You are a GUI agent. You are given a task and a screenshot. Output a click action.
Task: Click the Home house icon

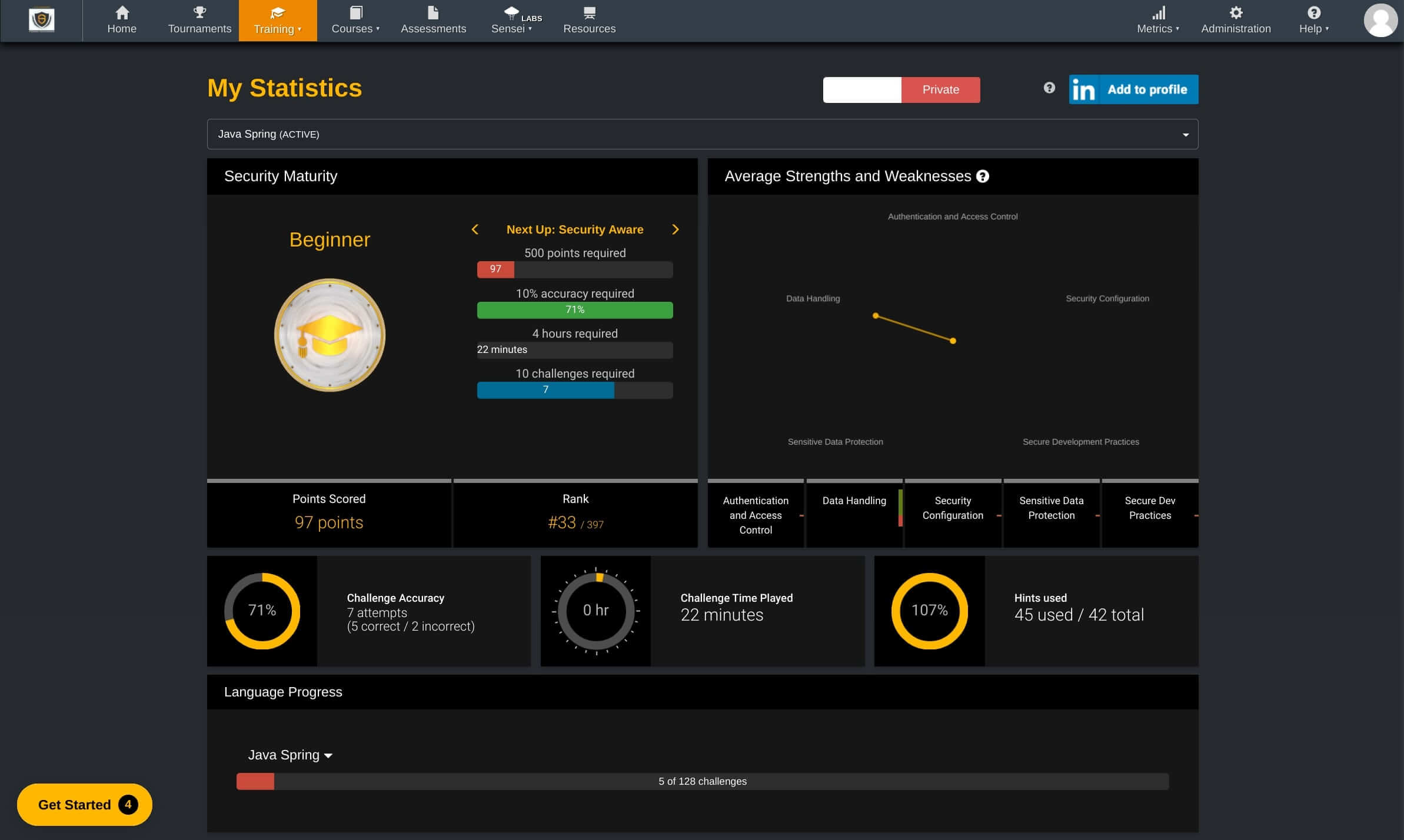coord(122,13)
